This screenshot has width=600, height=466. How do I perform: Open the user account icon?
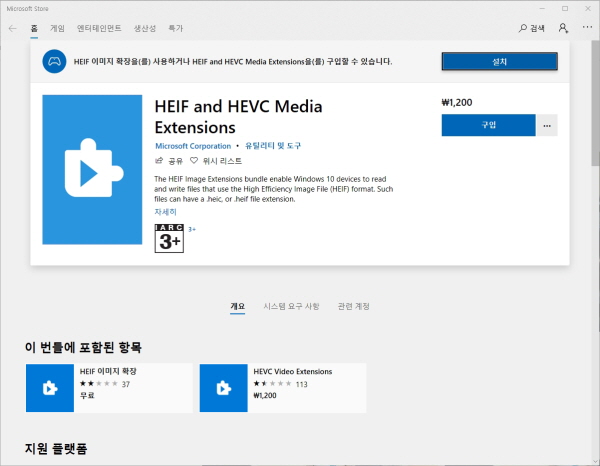click(563, 28)
